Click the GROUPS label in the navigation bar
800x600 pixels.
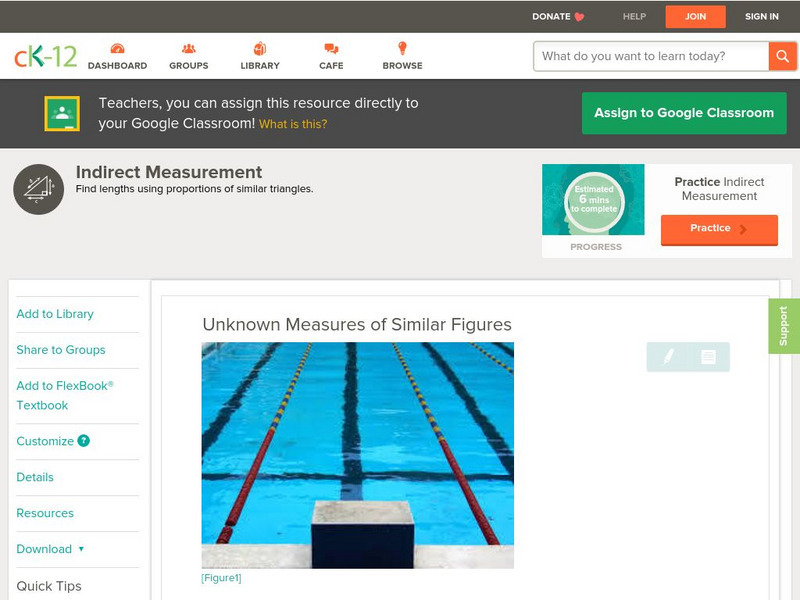pos(189,66)
